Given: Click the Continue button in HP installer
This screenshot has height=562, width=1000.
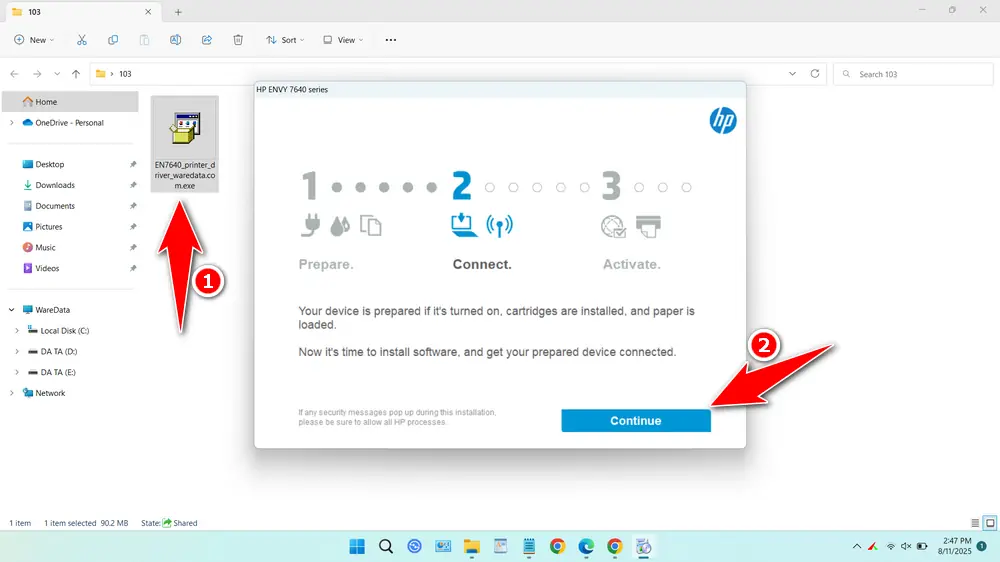Looking at the screenshot, I should [x=636, y=420].
